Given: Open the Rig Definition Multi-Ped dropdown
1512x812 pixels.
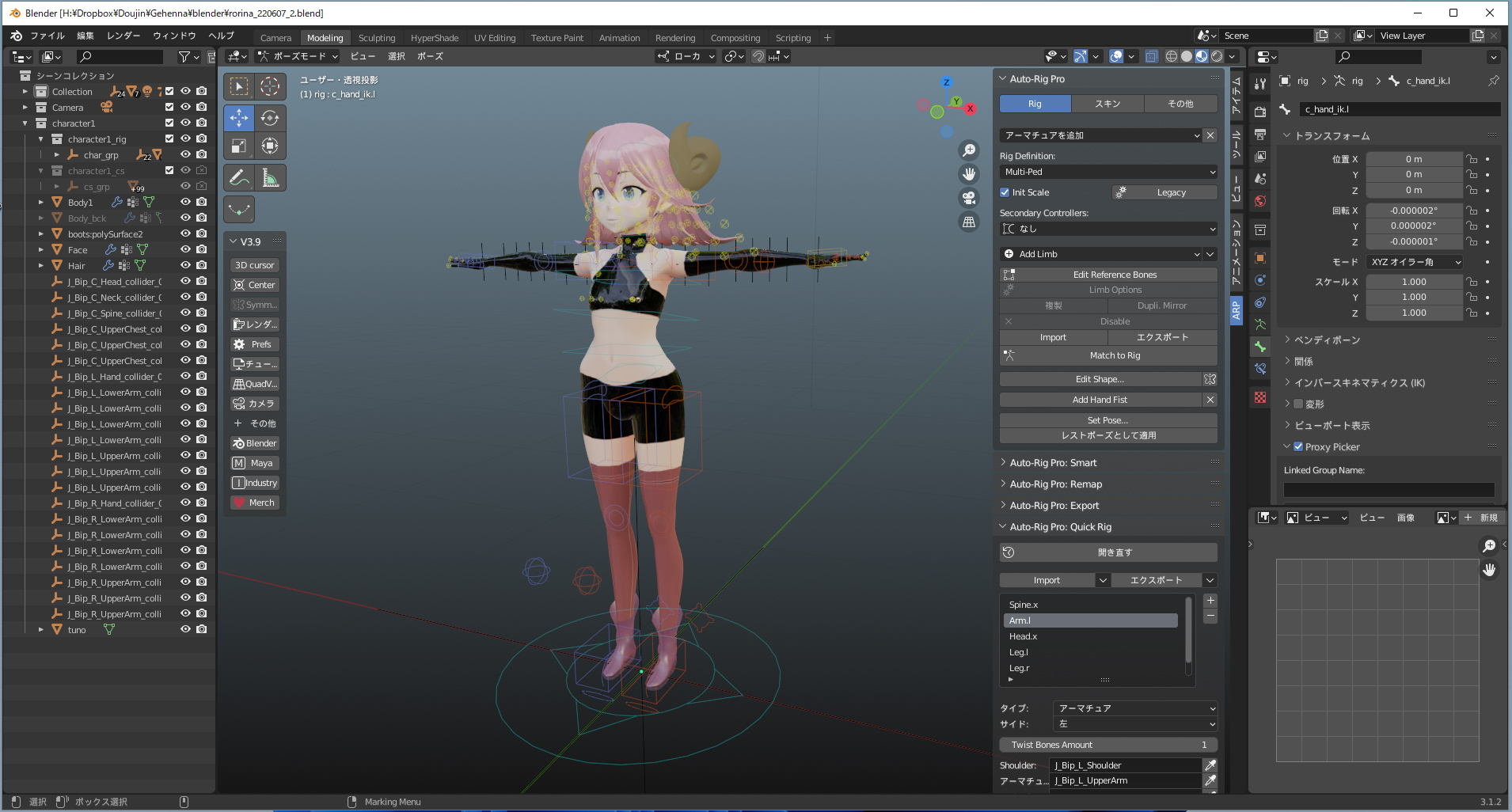Looking at the screenshot, I should 1108,172.
